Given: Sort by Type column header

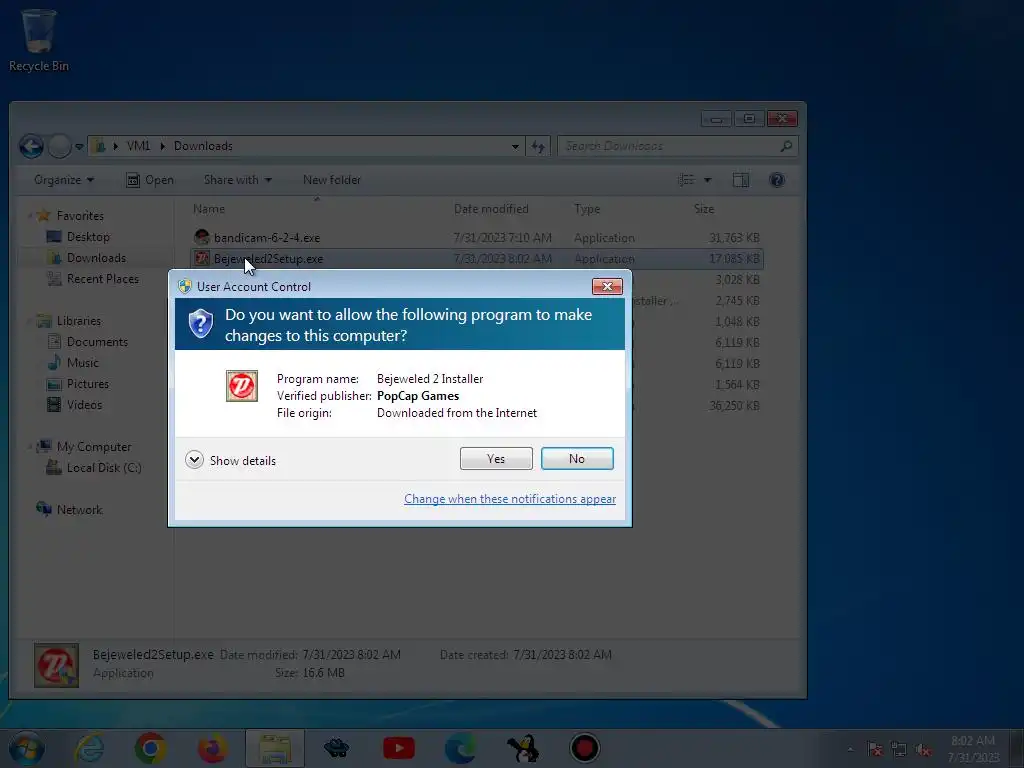Looking at the screenshot, I should click(587, 209).
